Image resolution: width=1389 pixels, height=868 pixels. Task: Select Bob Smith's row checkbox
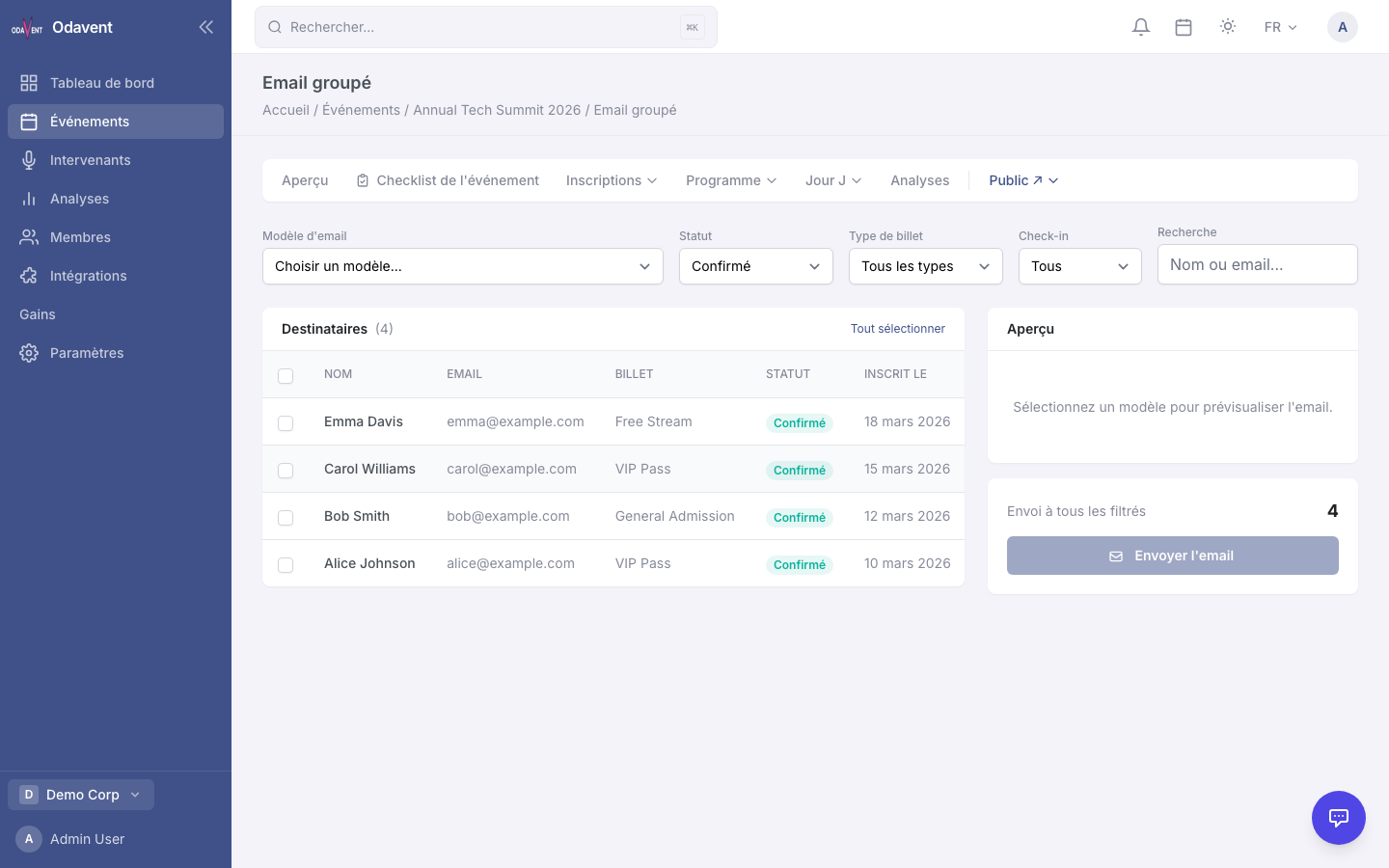click(286, 518)
